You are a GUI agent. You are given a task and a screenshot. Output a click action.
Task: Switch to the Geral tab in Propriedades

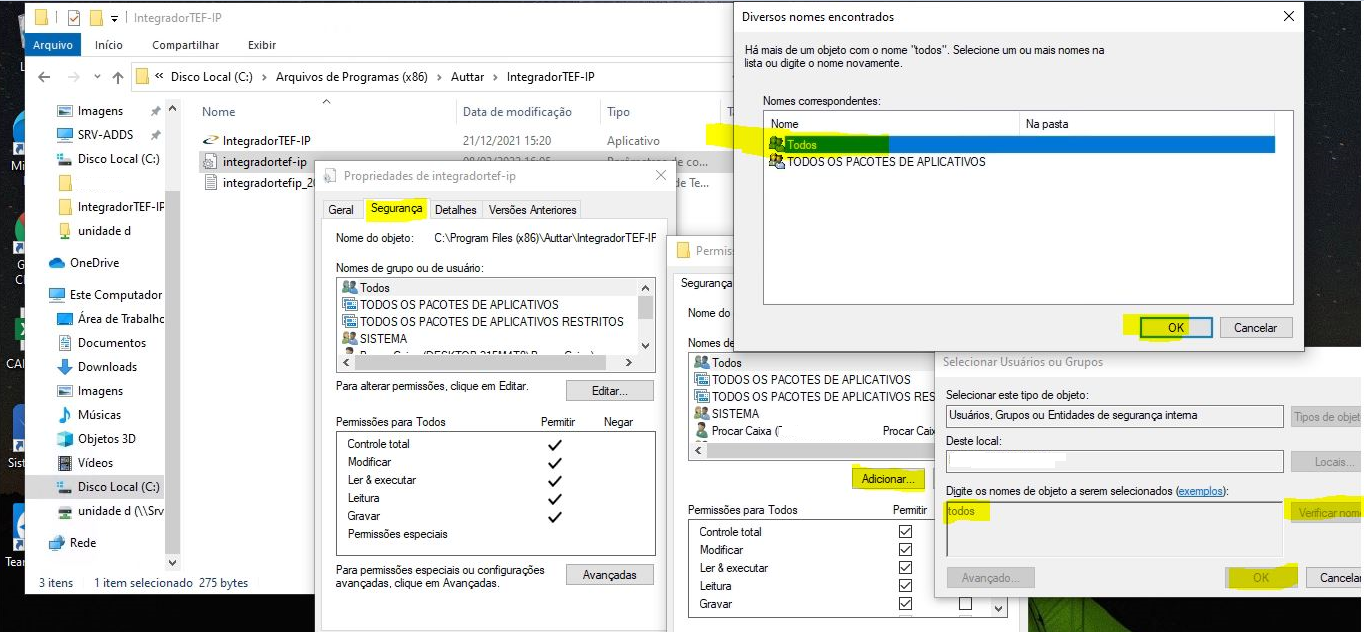coord(341,210)
